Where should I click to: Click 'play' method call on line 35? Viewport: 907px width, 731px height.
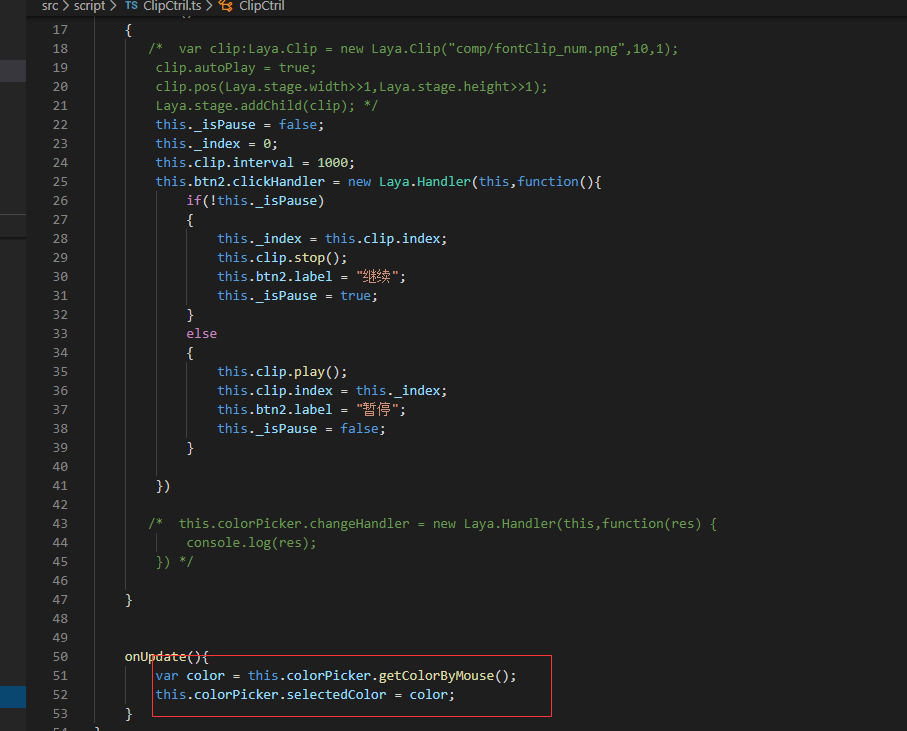309,371
